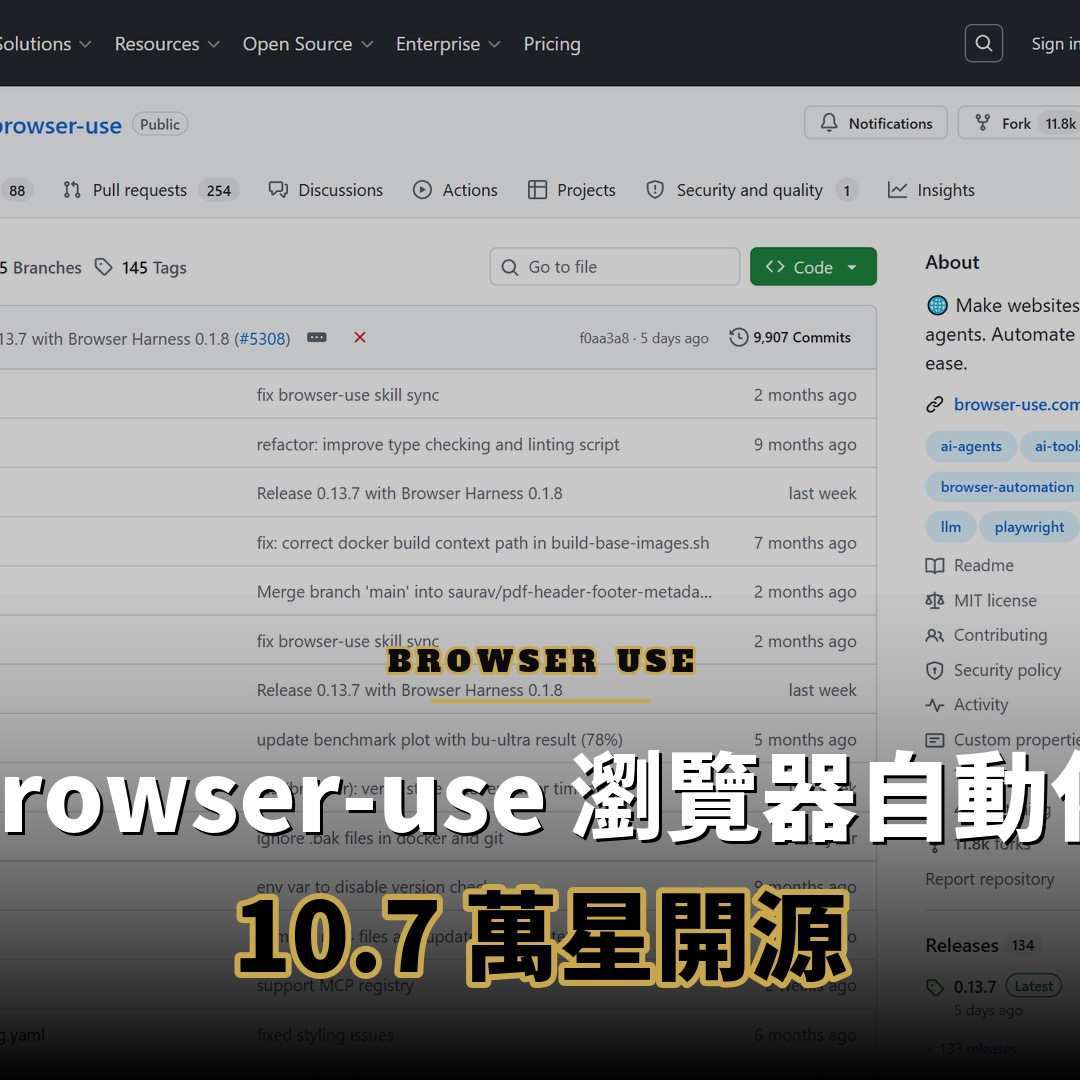Click the tag icon beside 145 Tags
The image size is (1080, 1080).
[x=103, y=267]
